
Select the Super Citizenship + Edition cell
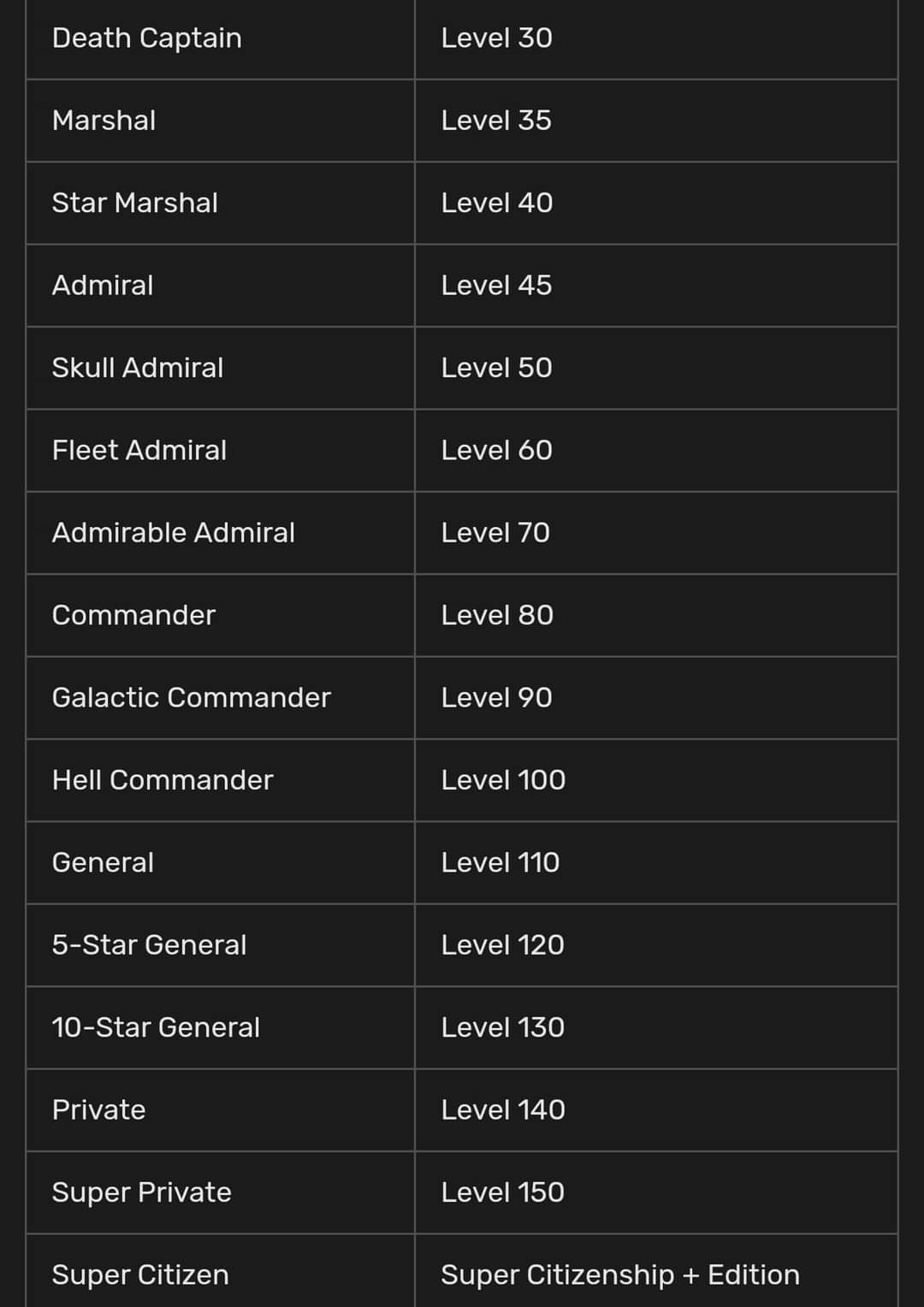point(619,1274)
